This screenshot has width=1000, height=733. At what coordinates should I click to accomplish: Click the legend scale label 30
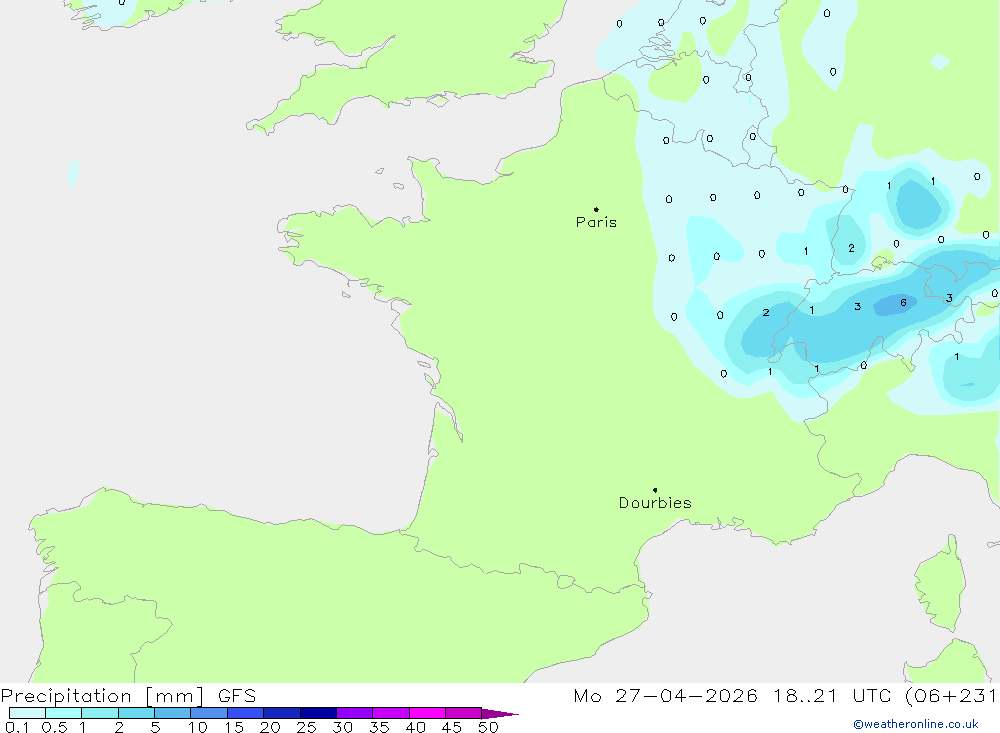(x=343, y=727)
